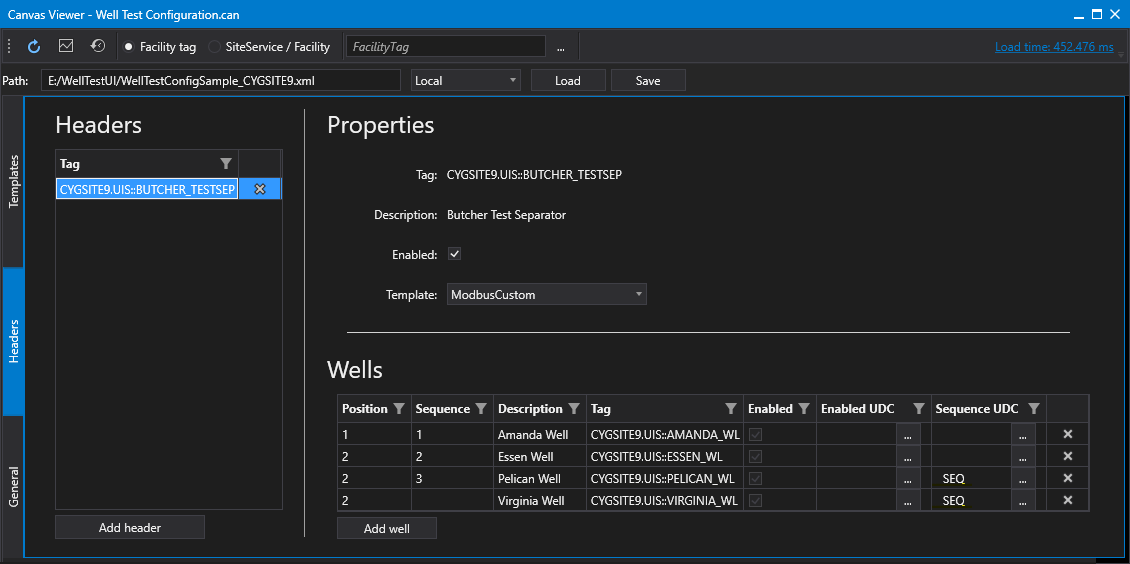Screen dimensions: 1130x564
Task: Delete the Virginia Well row
Action: coord(1068,501)
